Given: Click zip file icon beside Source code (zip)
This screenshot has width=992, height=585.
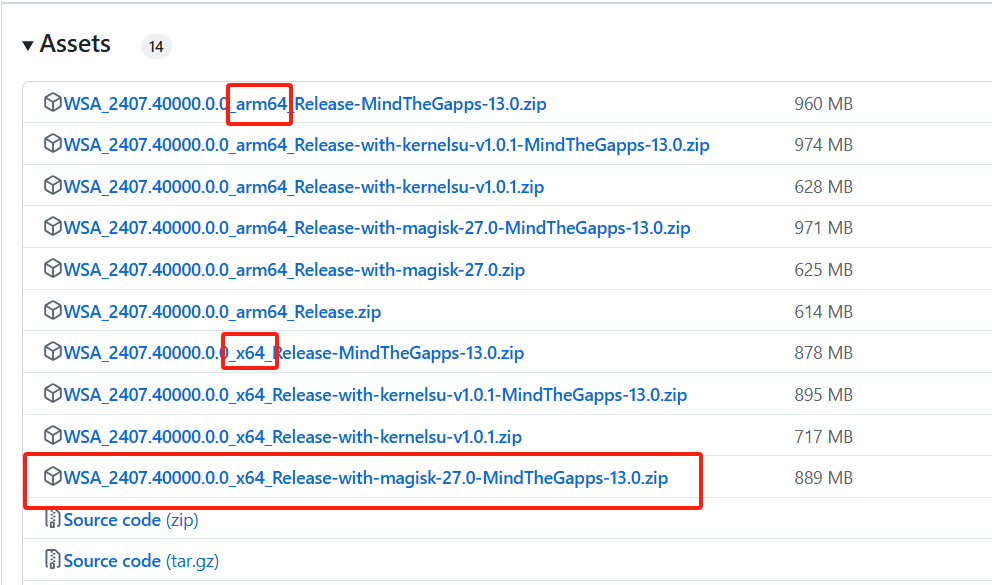Looking at the screenshot, I should [x=53, y=519].
